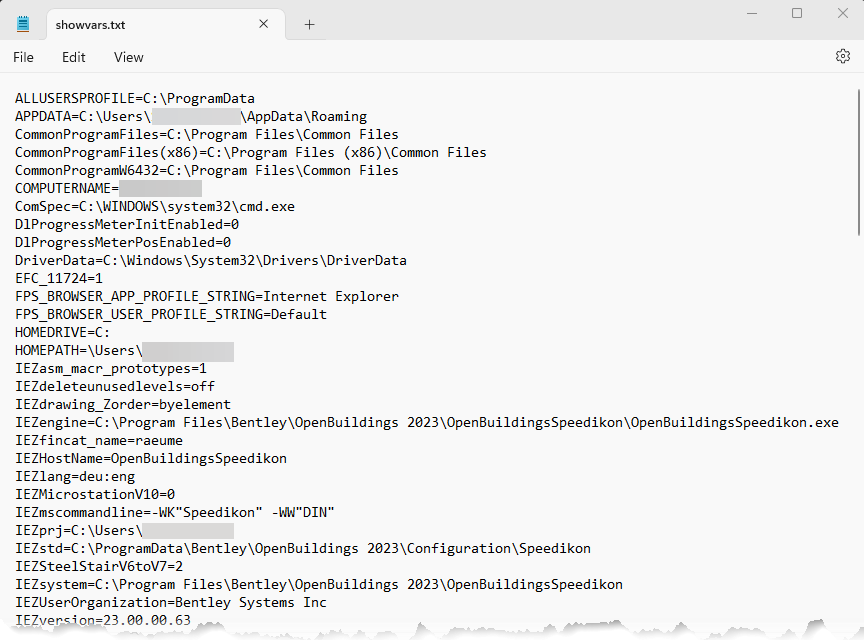Click the IEZsystem line
The height and width of the screenshot is (640, 864).
pyautogui.click(x=318, y=584)
